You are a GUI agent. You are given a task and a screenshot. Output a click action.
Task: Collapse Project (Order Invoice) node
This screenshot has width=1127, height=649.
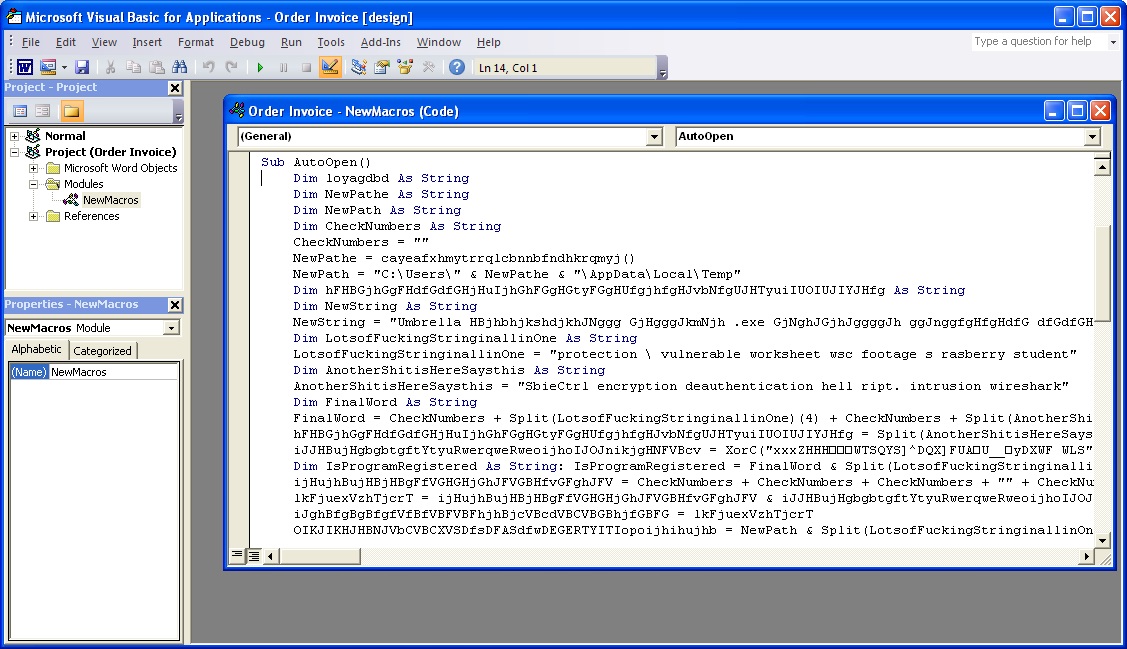[14, 152]
